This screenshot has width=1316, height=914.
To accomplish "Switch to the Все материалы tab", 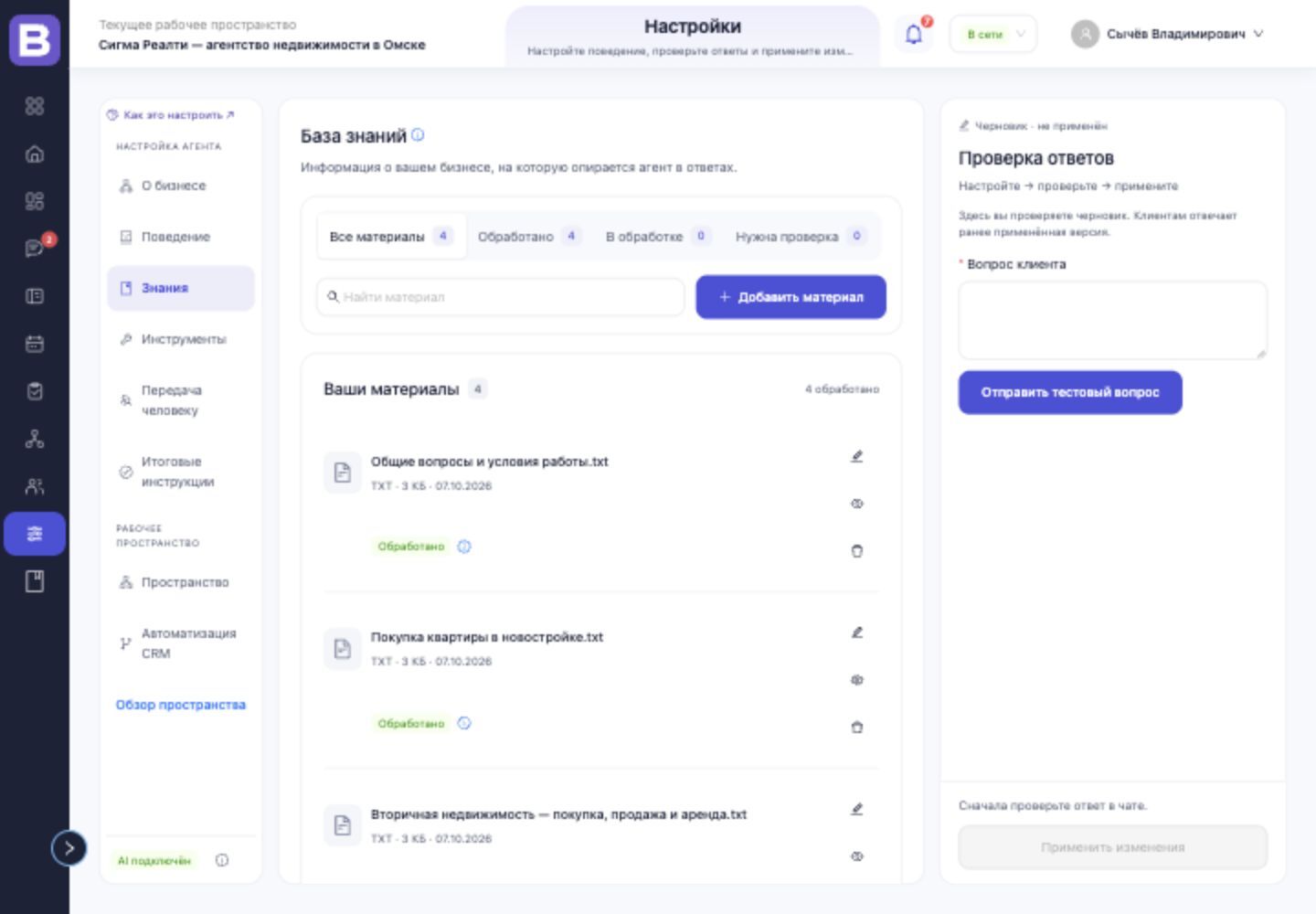I will [x=391, y=237].
